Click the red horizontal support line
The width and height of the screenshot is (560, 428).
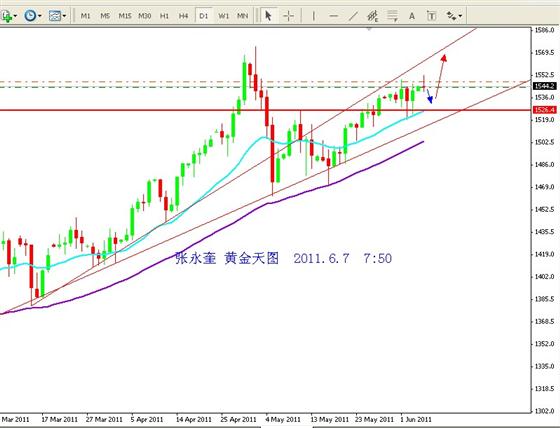(x=265, y=110)
